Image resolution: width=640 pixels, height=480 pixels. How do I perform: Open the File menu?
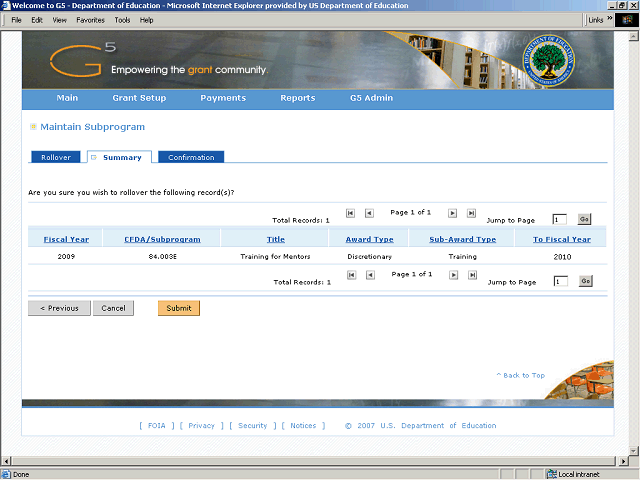16,20
